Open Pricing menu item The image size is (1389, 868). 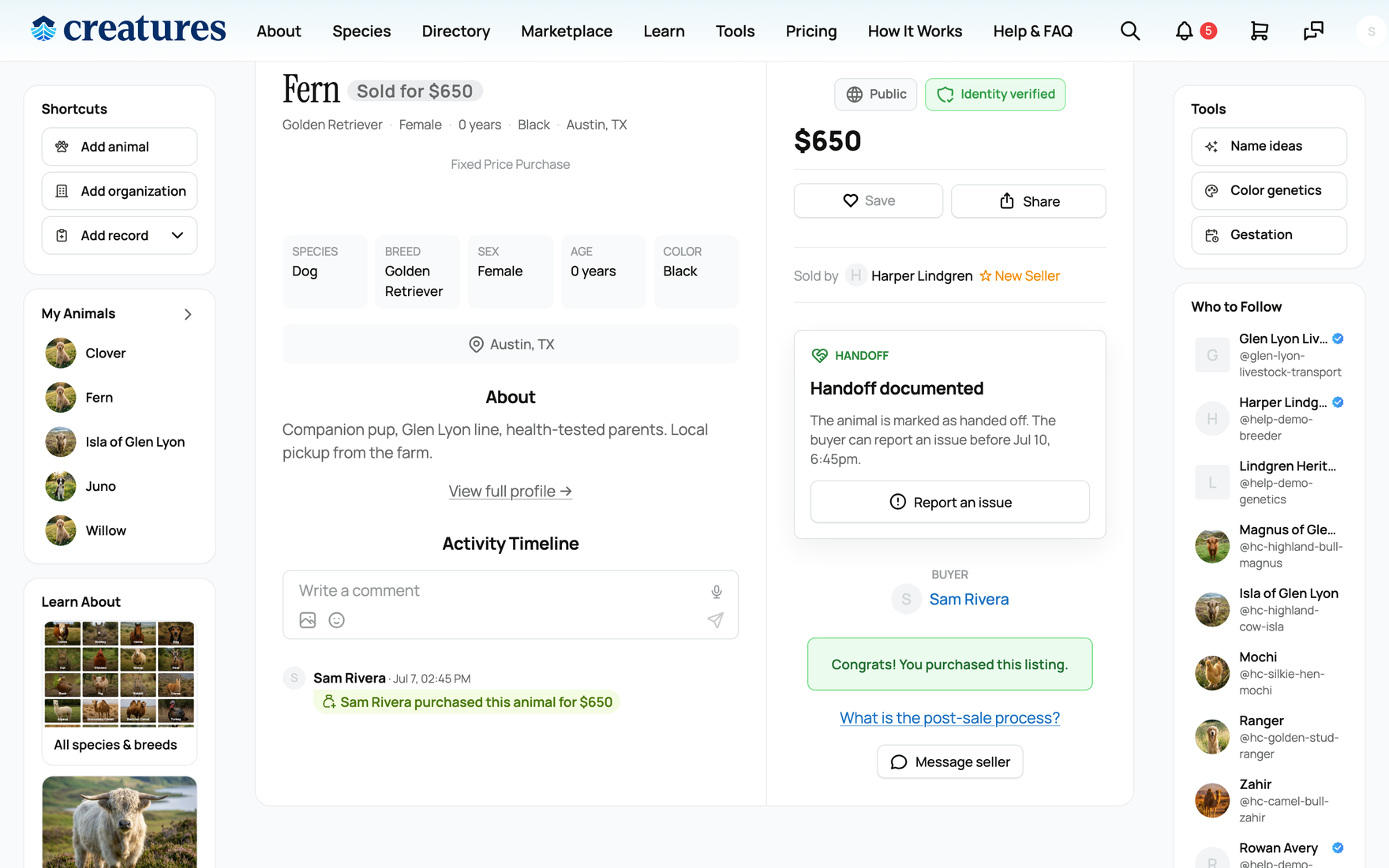(811, 31)
